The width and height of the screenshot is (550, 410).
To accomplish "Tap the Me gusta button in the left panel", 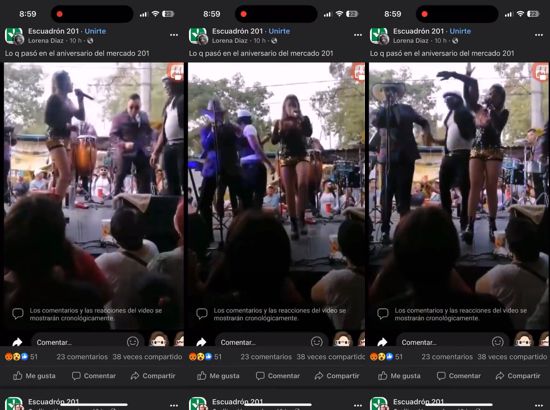I will [34, 376].
